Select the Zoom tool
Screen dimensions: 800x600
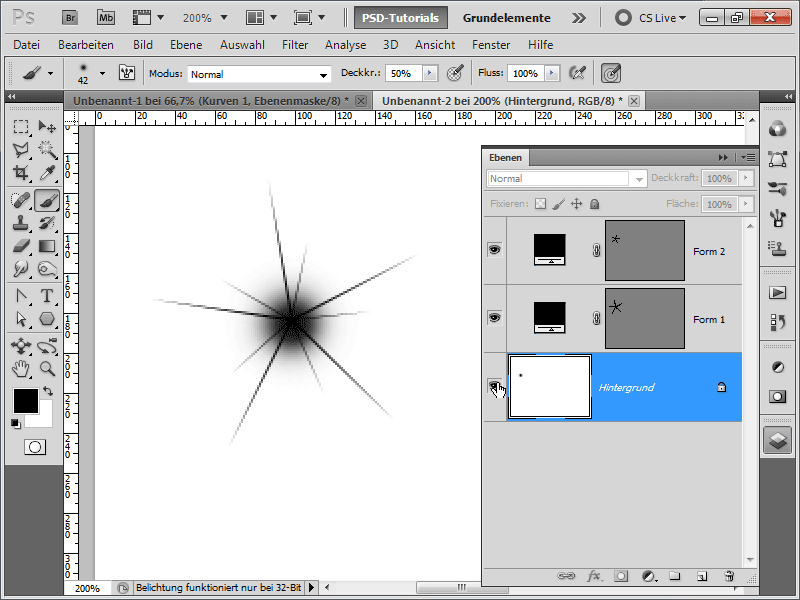click(47, 368)
